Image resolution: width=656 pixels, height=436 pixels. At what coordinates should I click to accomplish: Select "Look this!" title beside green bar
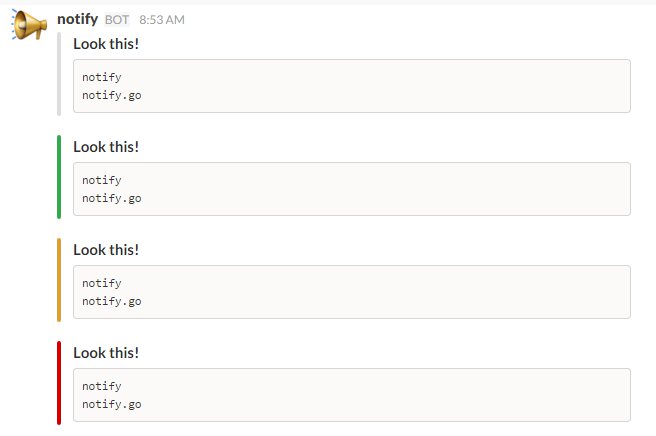pyautogui.click(x=106, y=147)
